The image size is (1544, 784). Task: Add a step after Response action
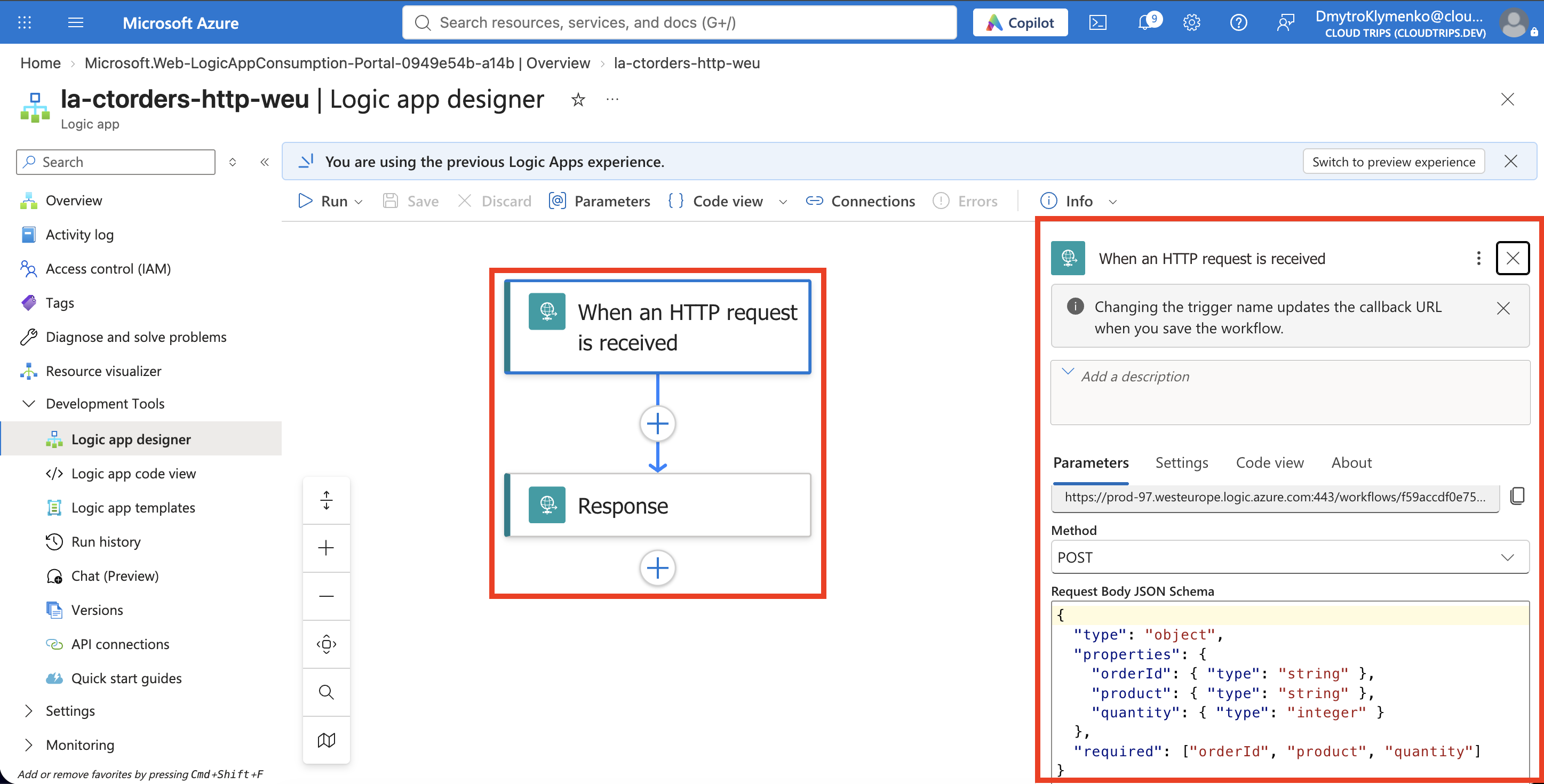pyautogui.click(x=657, y=567)
